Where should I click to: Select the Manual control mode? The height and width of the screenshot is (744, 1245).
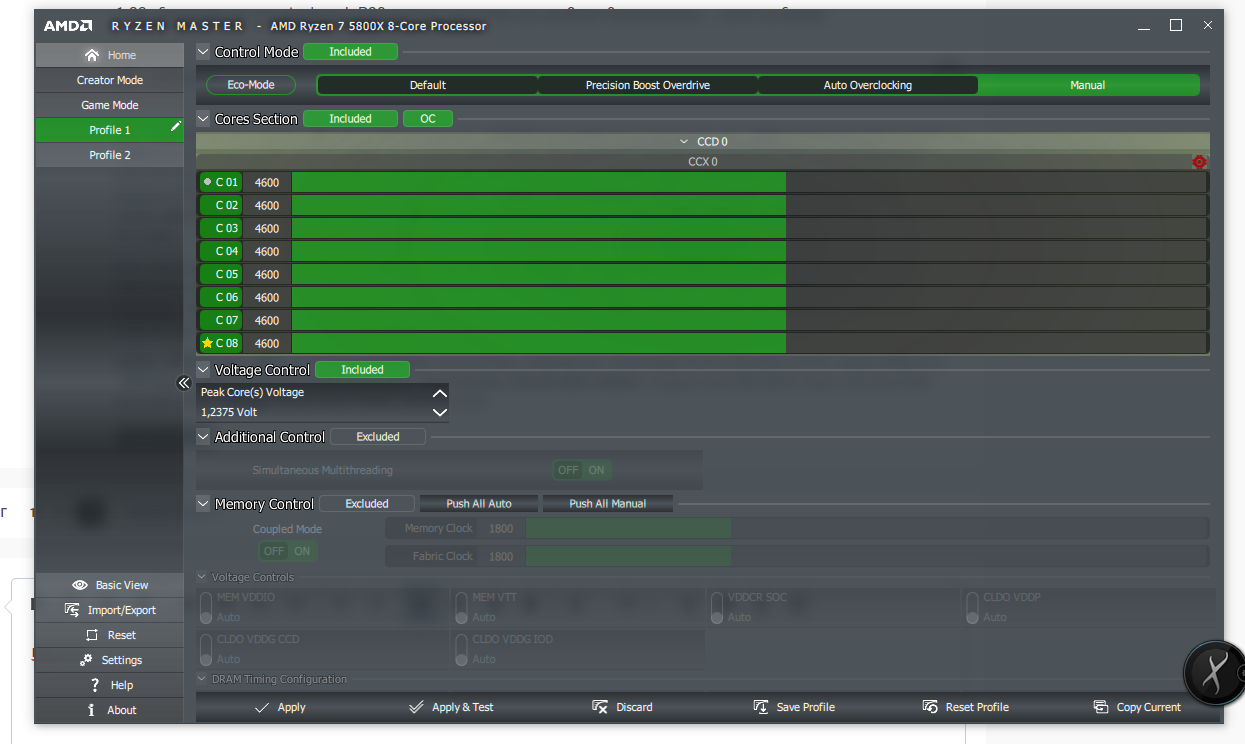1088,85
